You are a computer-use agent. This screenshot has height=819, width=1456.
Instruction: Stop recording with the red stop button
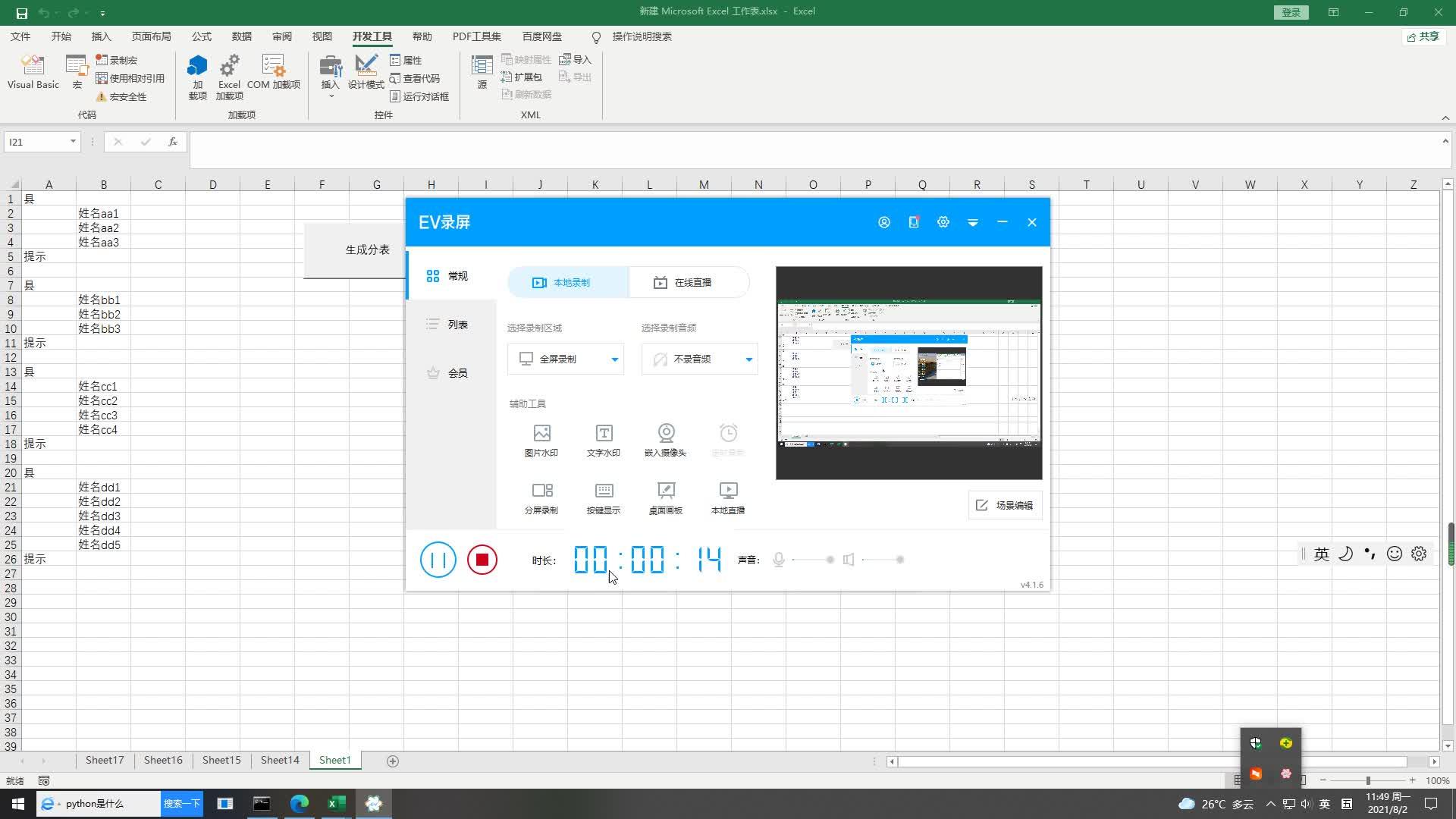coord(482,560)
